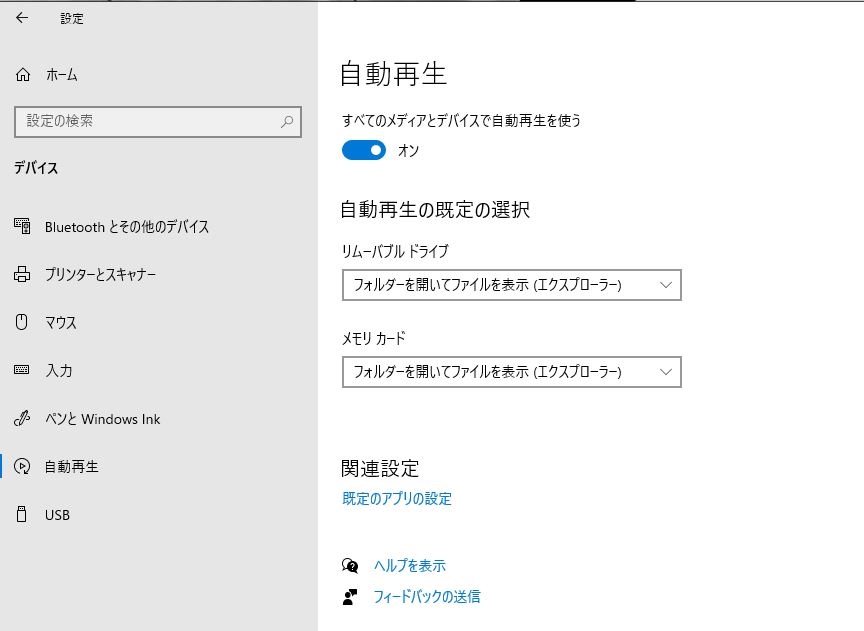Open the メモリ カード dropdown
This screenshot has width=864, height=631.
[511, 372]
